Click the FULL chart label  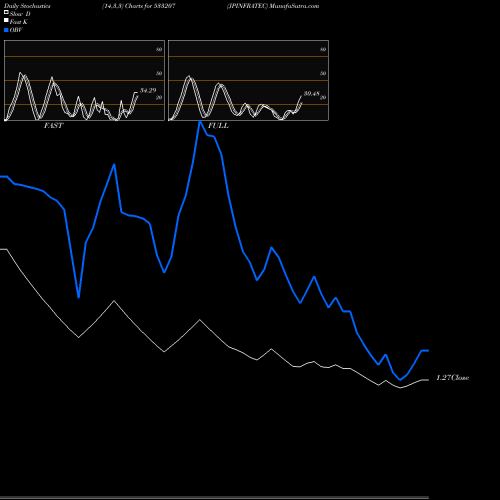coord(218,126)
